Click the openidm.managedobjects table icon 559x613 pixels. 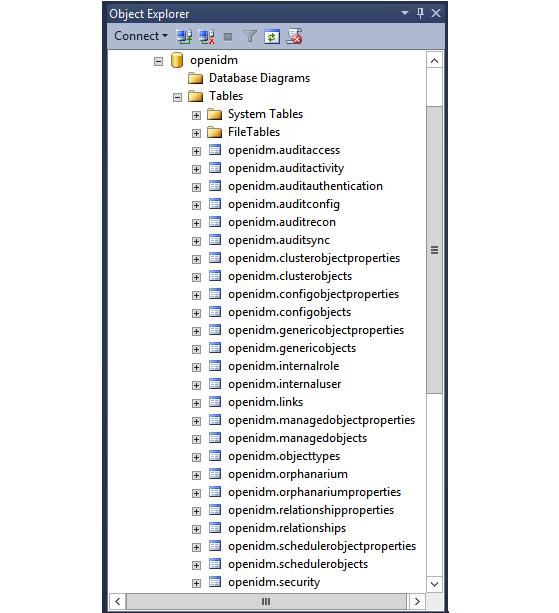pyautogui.click(x=215, y=438)
